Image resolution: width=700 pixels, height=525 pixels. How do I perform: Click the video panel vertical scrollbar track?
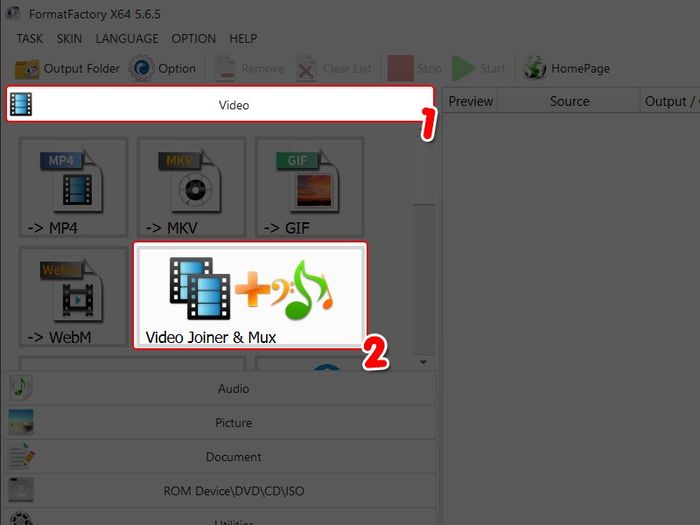pyautogui.click(x=424, y=279)
